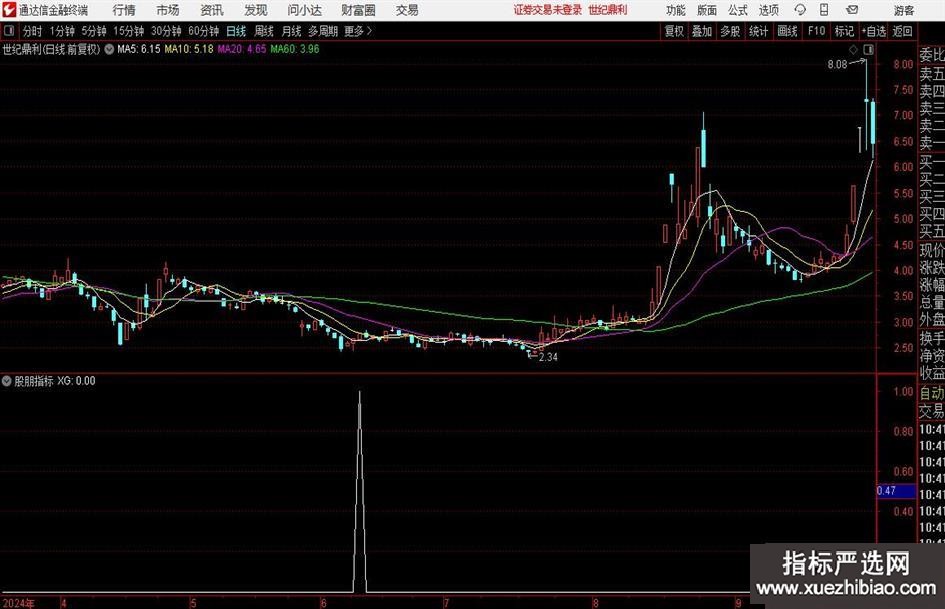This screenshot has width=945, height=609.
Task: Switch to 30分钟 period tab
Action: (166, 31)
